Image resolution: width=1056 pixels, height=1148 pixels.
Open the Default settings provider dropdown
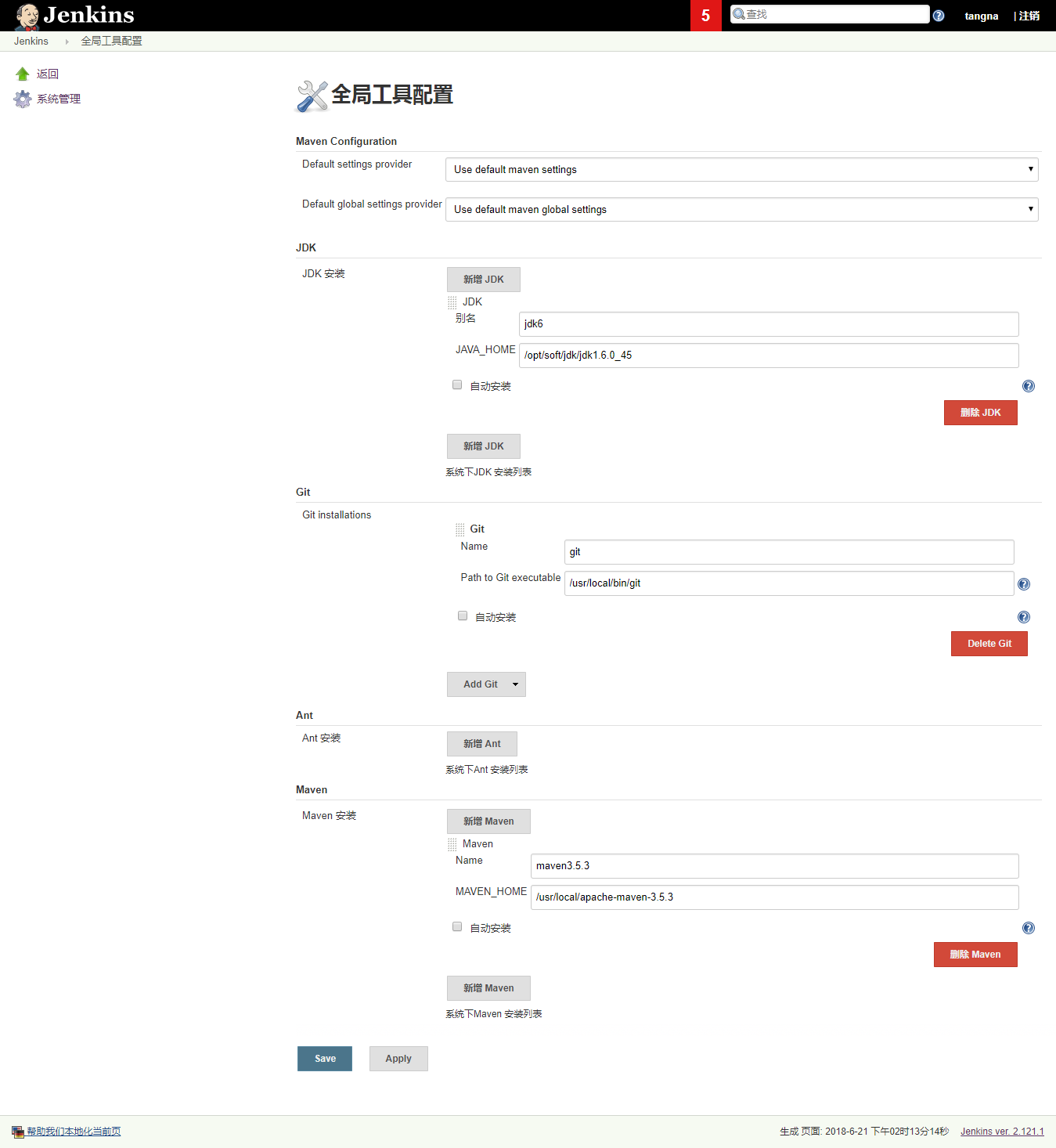coord(742,169)
